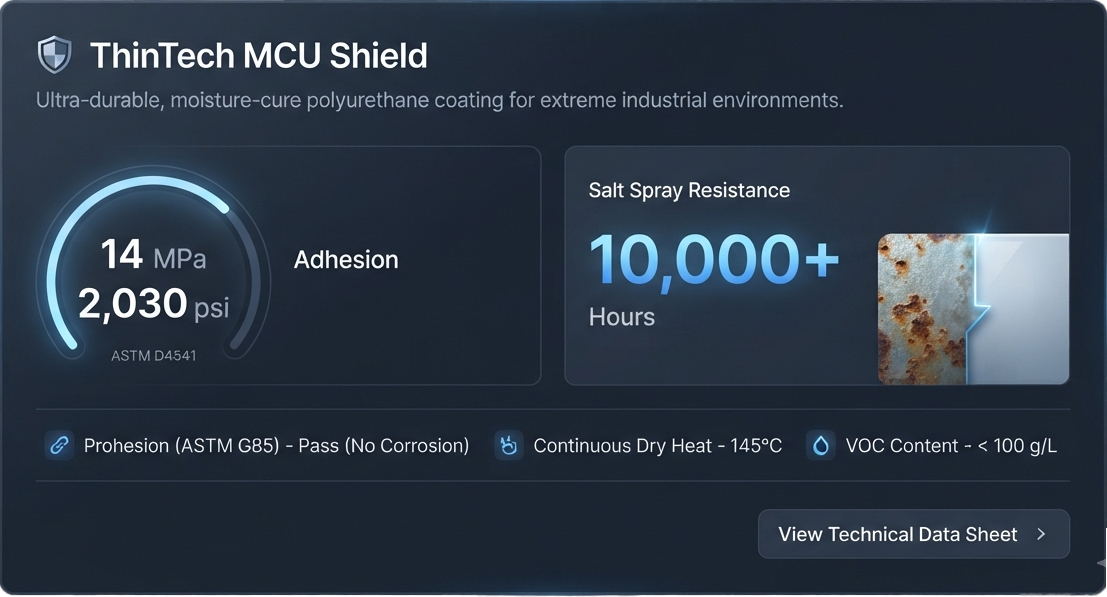Click the Prohesion chain-link icon
This screenshot has width=1107, height=597.
coord(59,445)
